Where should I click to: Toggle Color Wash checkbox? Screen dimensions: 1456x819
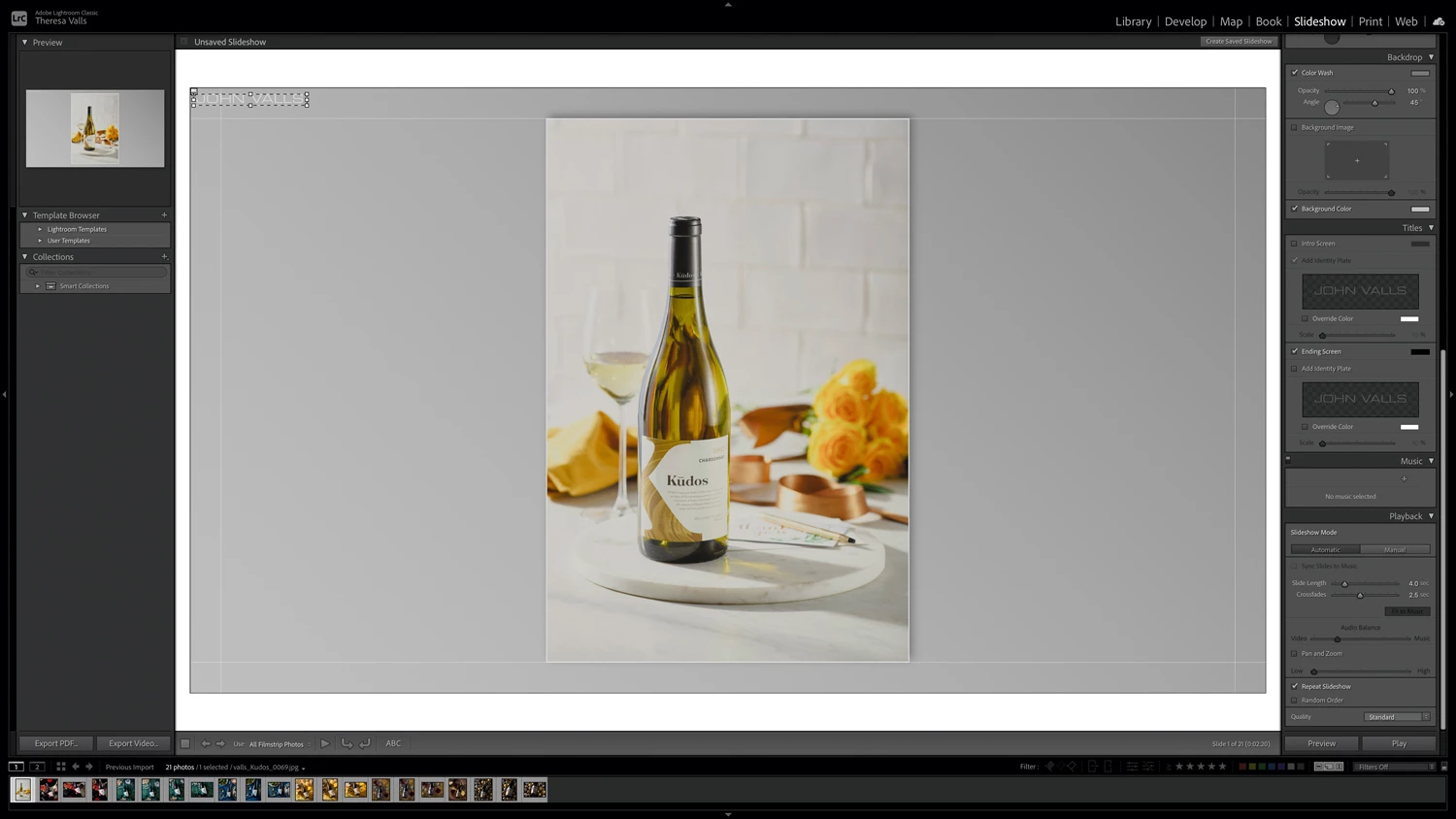1295,73
